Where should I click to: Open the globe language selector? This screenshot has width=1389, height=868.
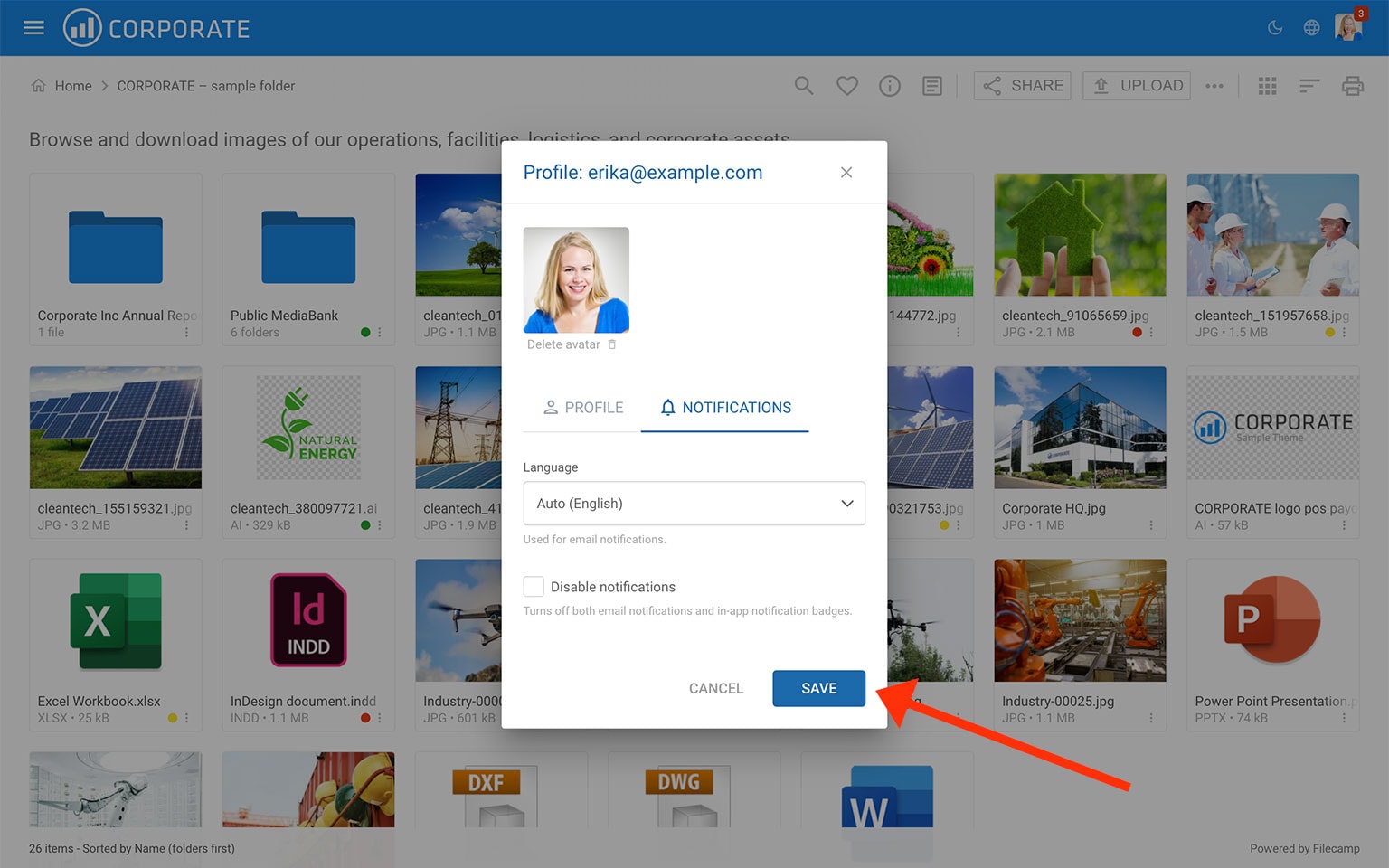coord(1311,28)
